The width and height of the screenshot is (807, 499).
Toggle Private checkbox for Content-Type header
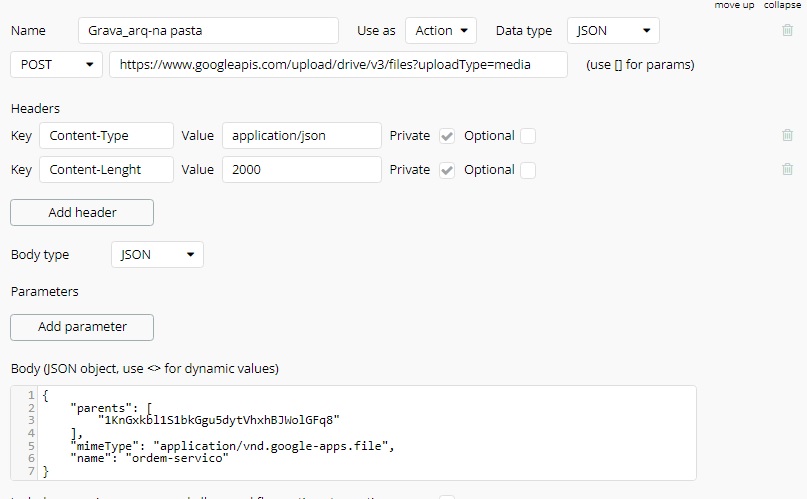pos(447,136)
